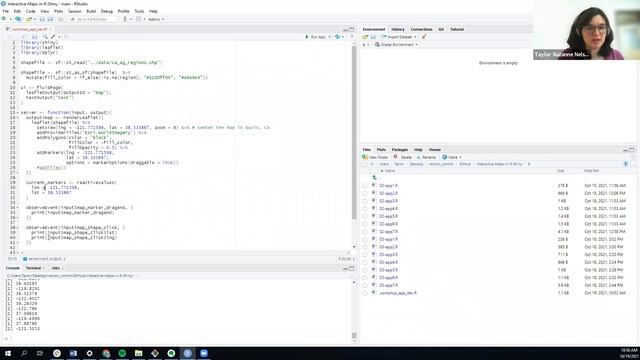Image resolution: width=640 pixels, height=360 pixels.
Task: Maximize the Source editor pane
Action: (x=352, y=29)
